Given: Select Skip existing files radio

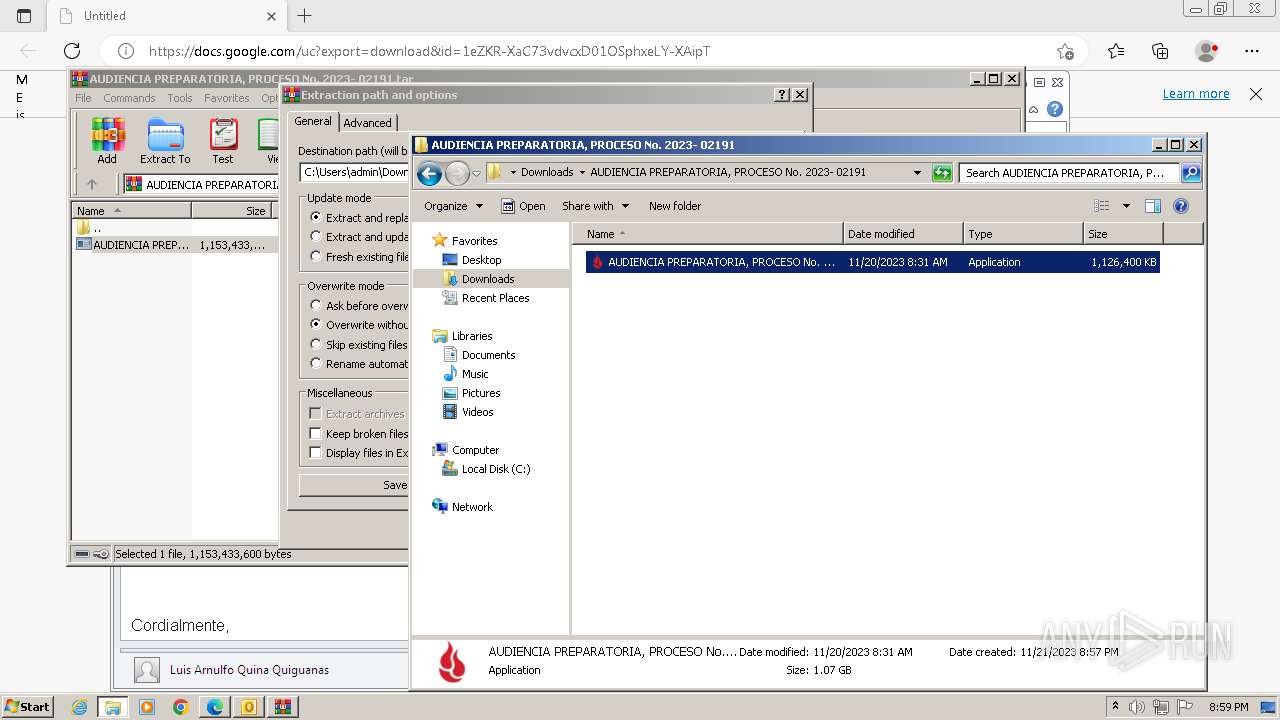Looking at the screenshot, I should tap(316, 344).
